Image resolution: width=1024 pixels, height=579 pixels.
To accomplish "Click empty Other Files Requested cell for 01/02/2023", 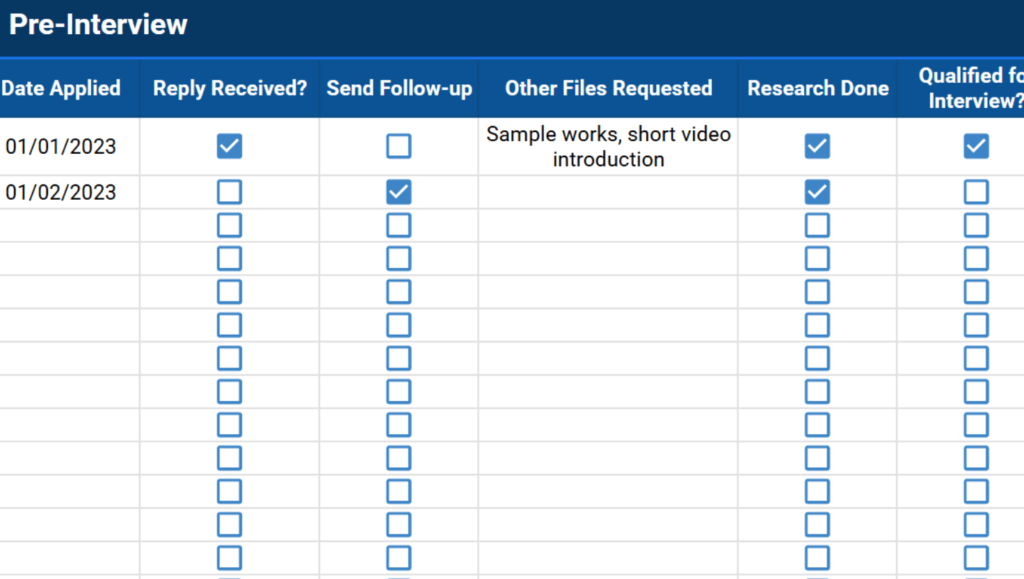I will click(x=608, y=192).
